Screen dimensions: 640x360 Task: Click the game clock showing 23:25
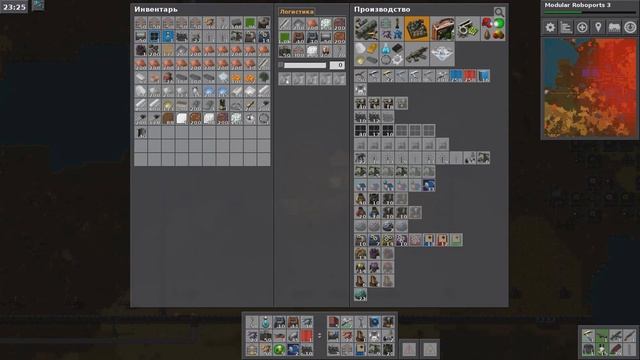pyautogui.click(x=14, y=7)
